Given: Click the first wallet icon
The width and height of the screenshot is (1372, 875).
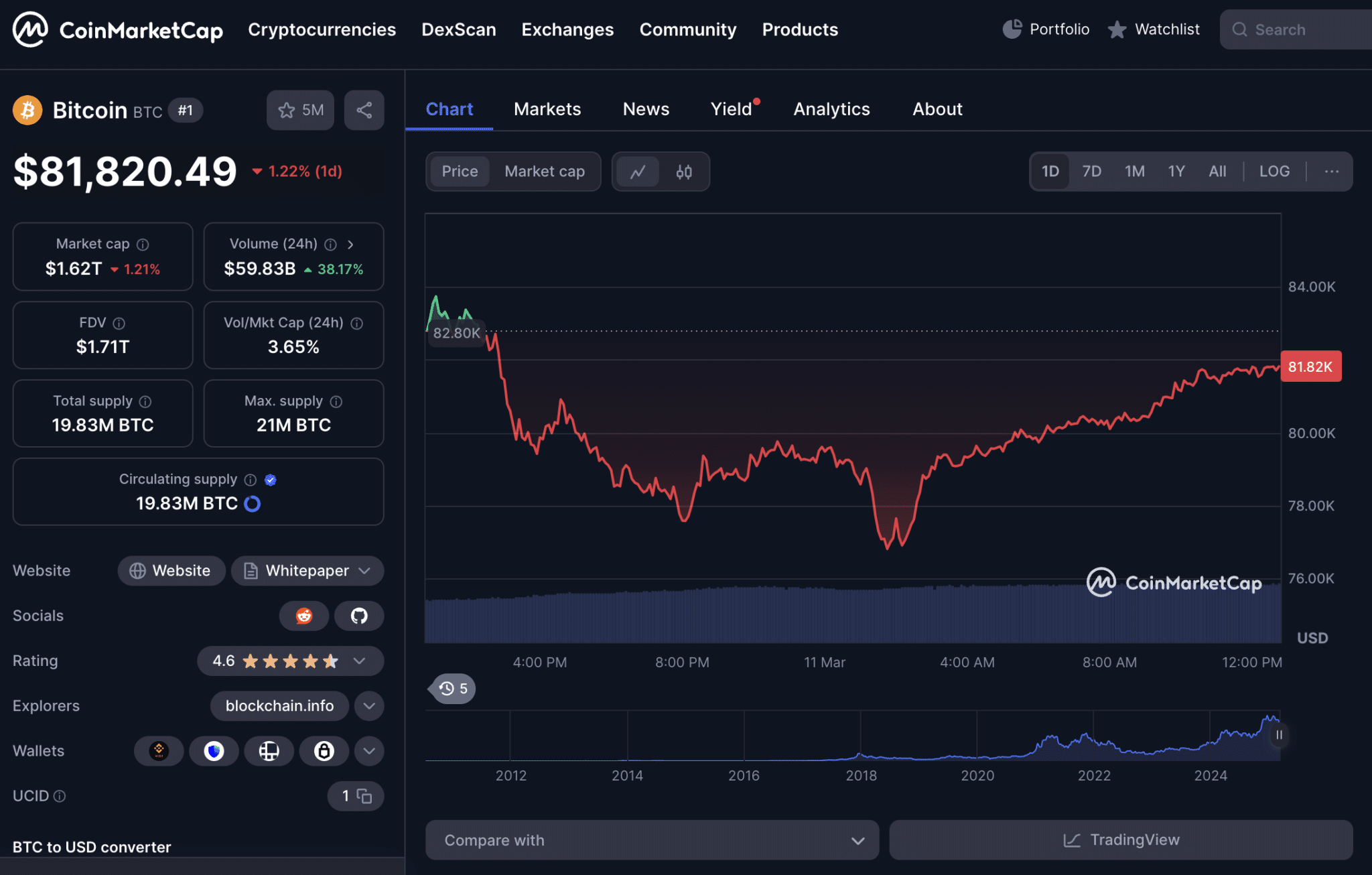Looking at the screenshot, I should (159, 751).
